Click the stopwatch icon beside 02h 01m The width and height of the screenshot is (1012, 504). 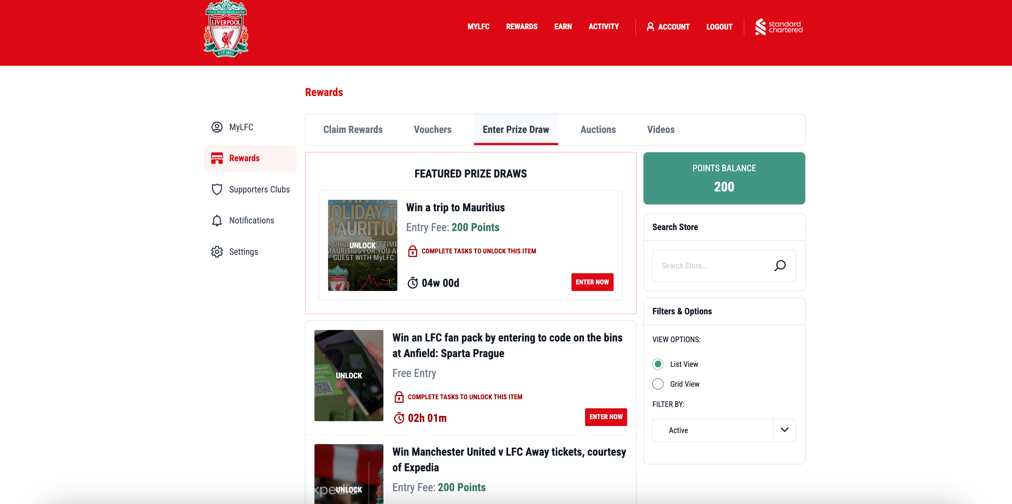[x=400, y=418]
